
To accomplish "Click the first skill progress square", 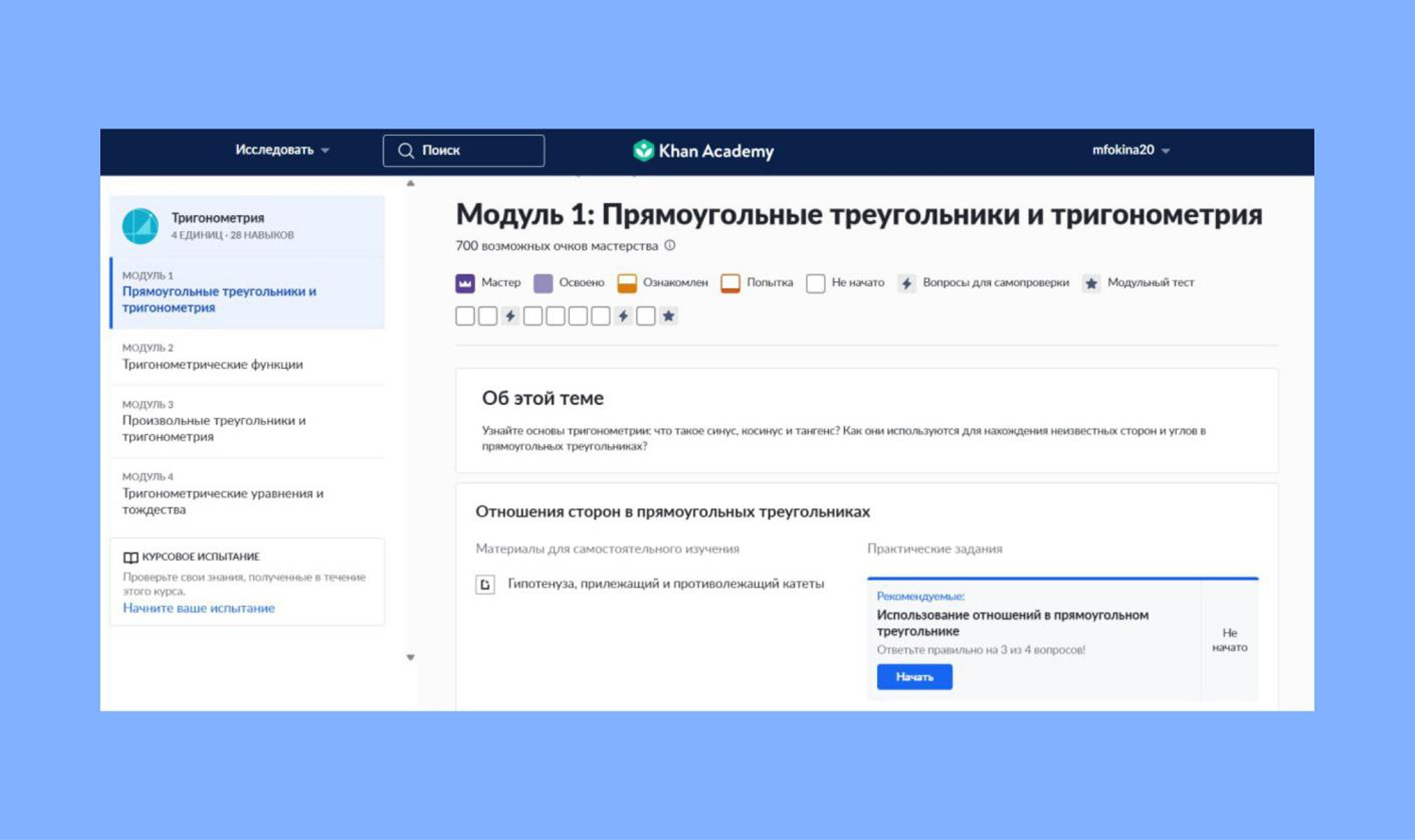I will pos(465,316).
